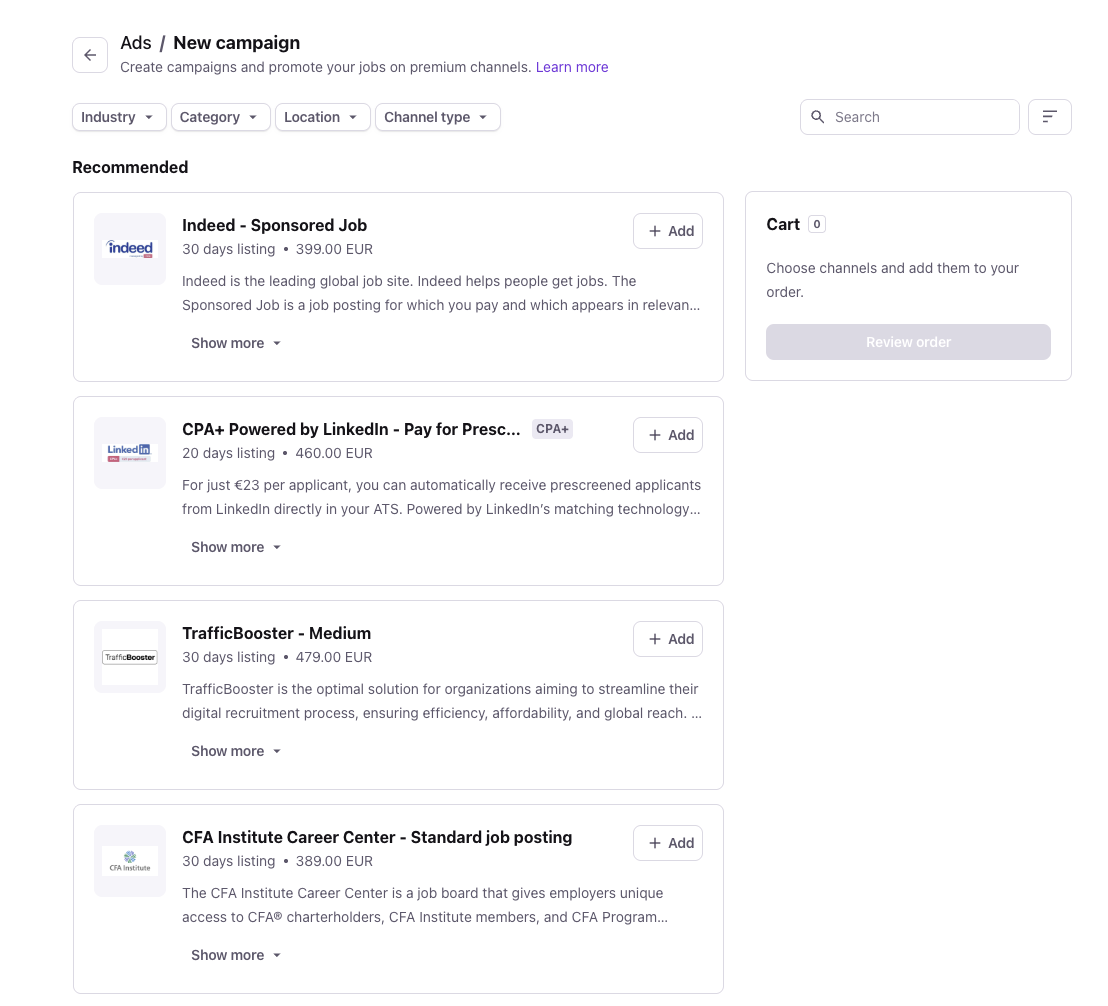
Task: Expand Show more for CFA Institute listing
Action: [236, 955]
